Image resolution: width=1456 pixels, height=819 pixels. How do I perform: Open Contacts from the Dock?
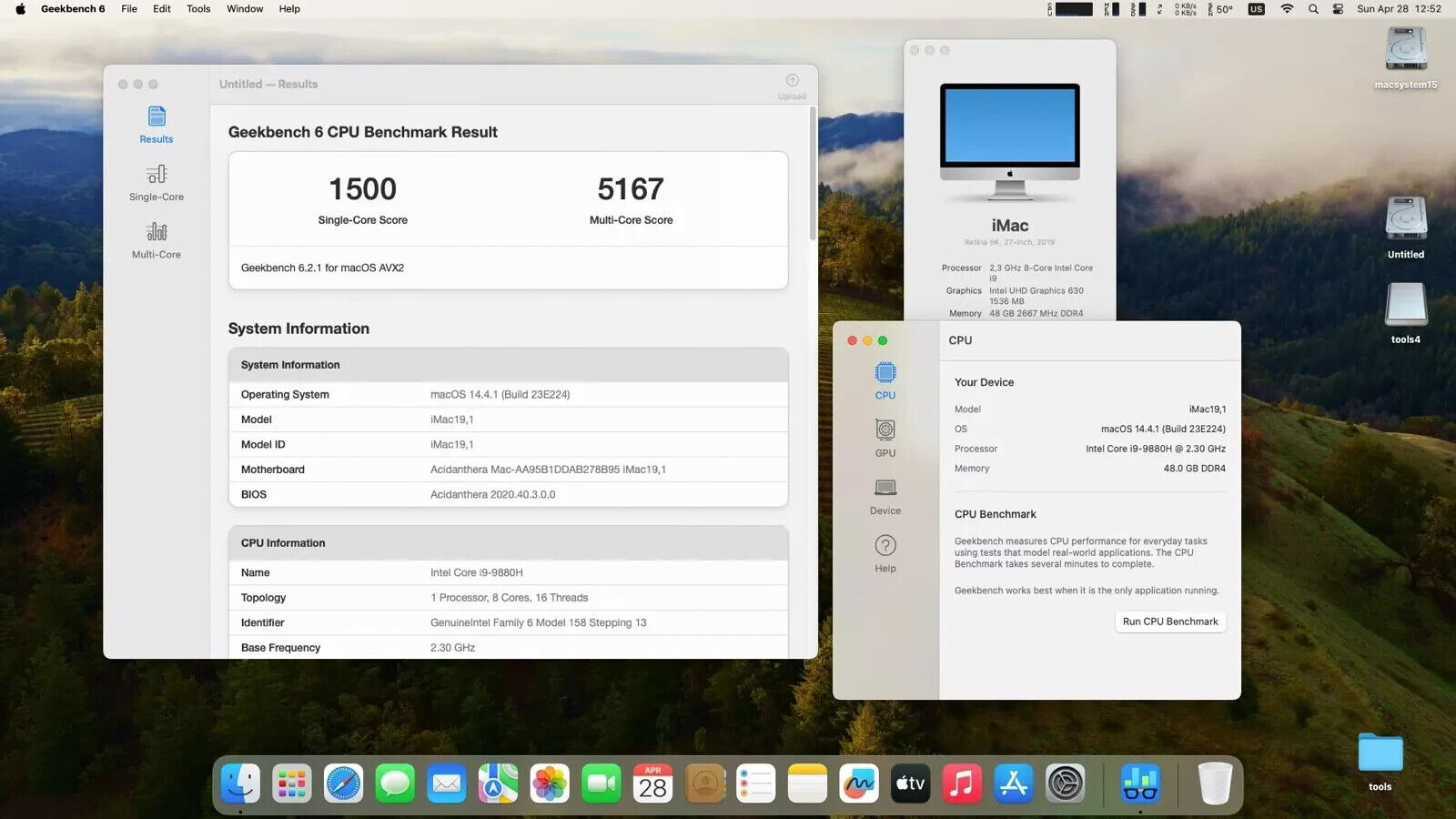(x=704, y=783)
